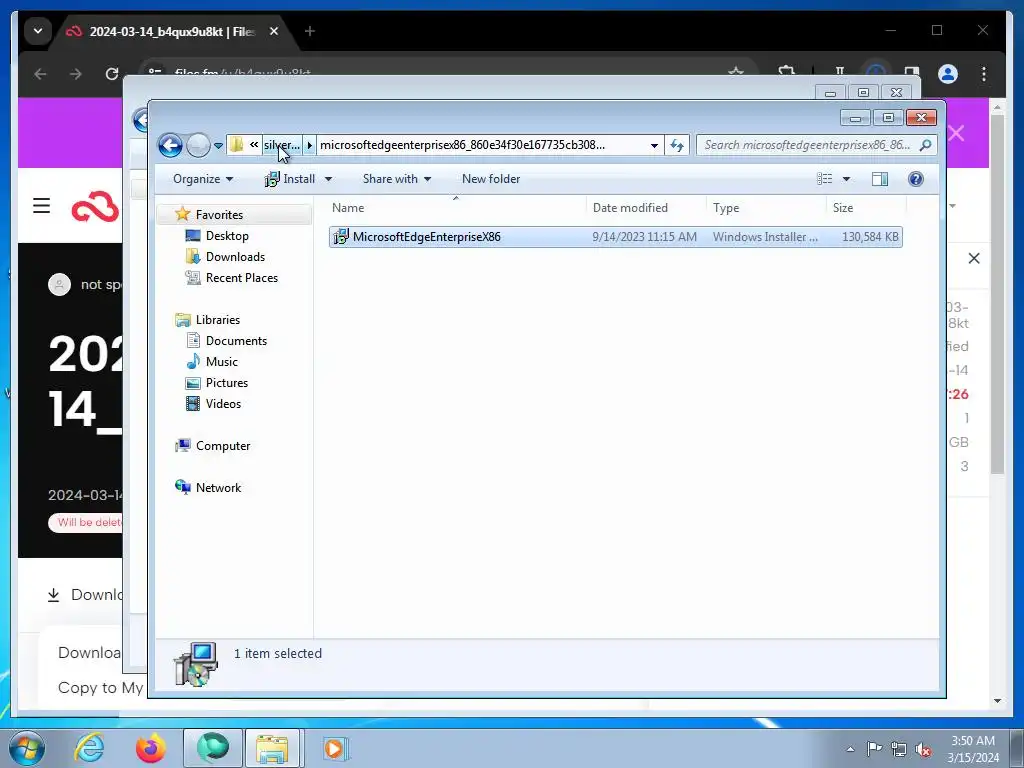Image resolution: width=1024 pixels, height=768 pixels.
Task: Select Libraries in the navigation pane
Action: tap(217, 320)
